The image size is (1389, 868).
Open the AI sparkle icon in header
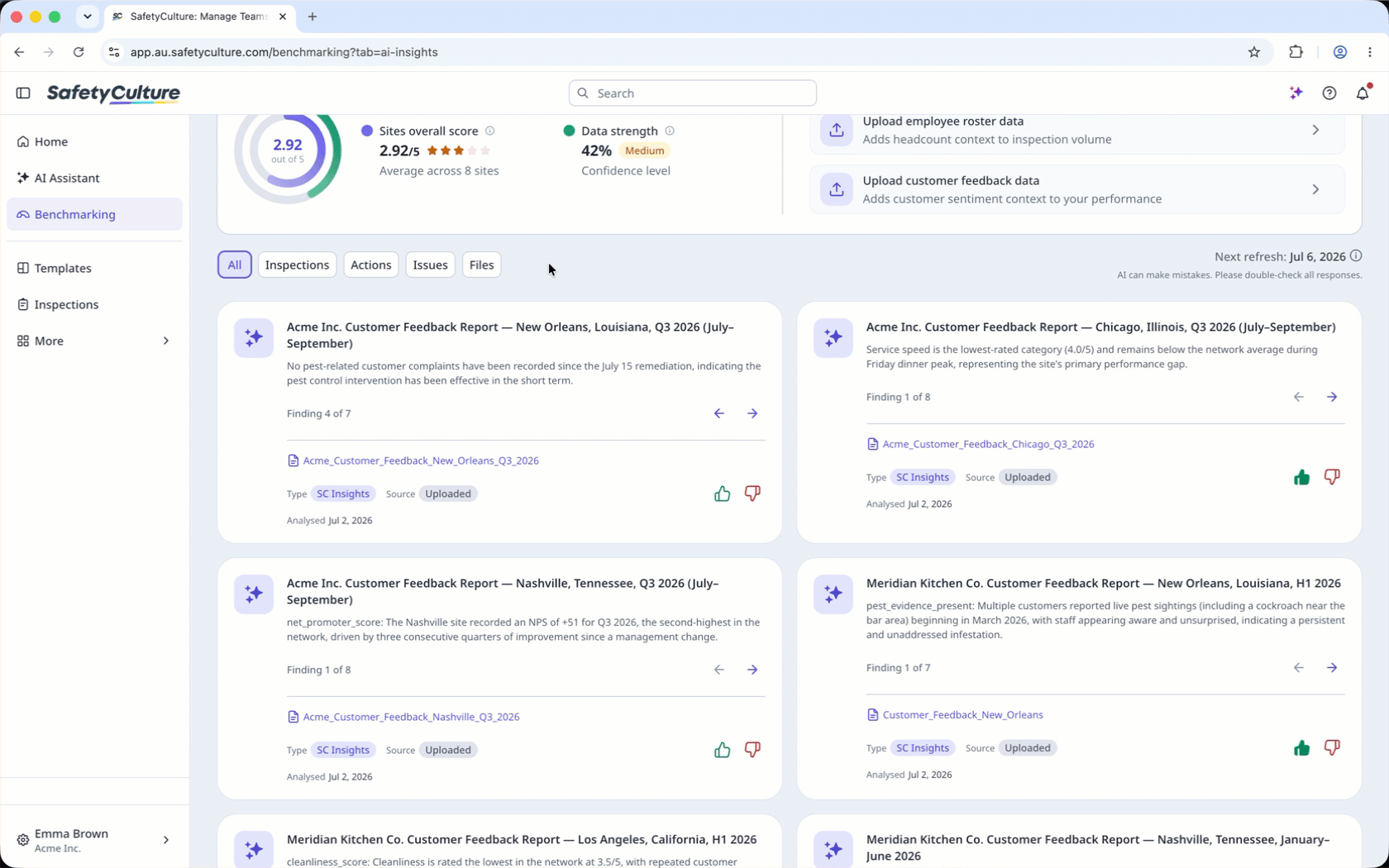coord(1296,93)
